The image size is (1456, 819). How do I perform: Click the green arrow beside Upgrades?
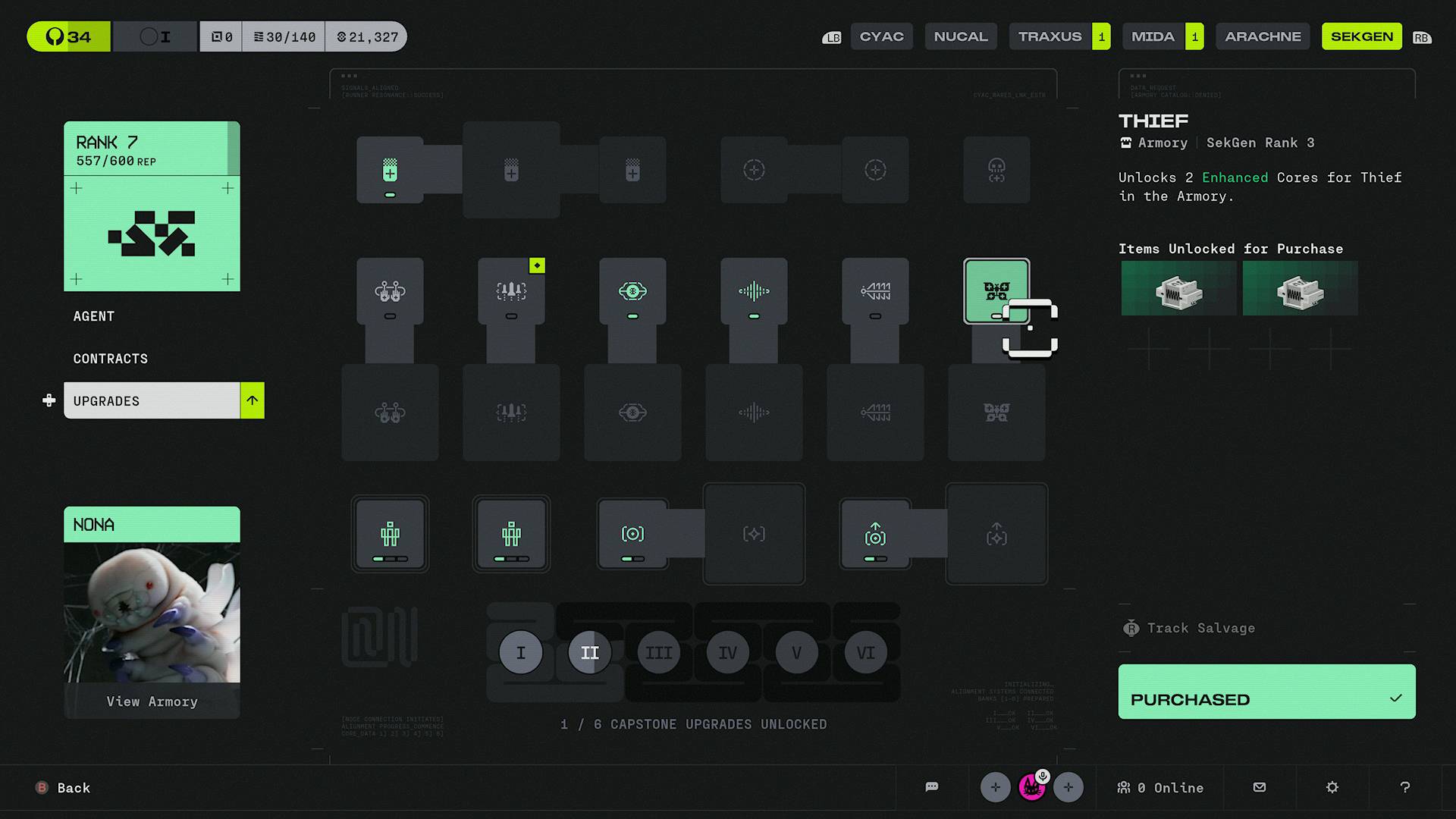[253, 400]
